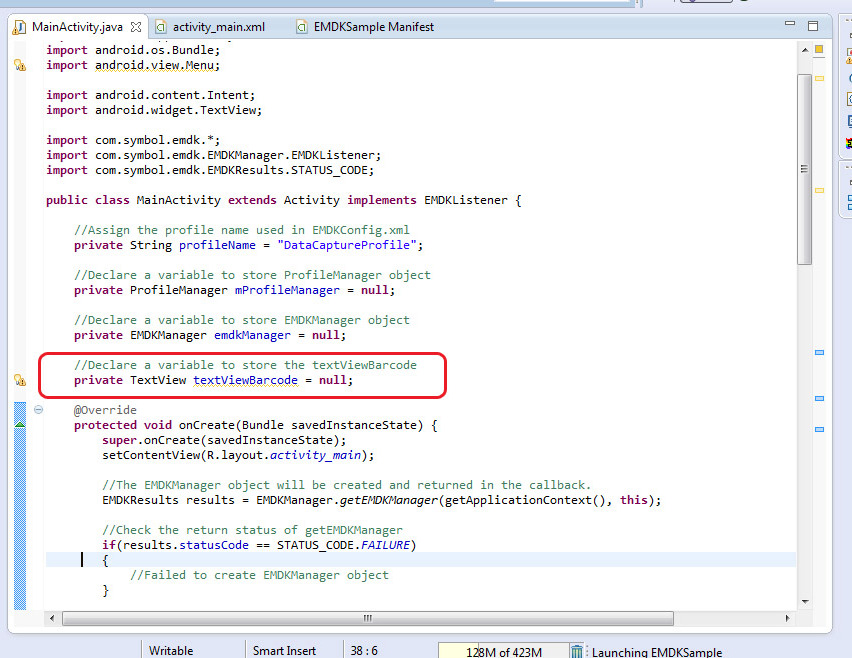Click the vertical scrollbar down arrow
The height and width of the screenshot is (658, 852).
(805, 601)
